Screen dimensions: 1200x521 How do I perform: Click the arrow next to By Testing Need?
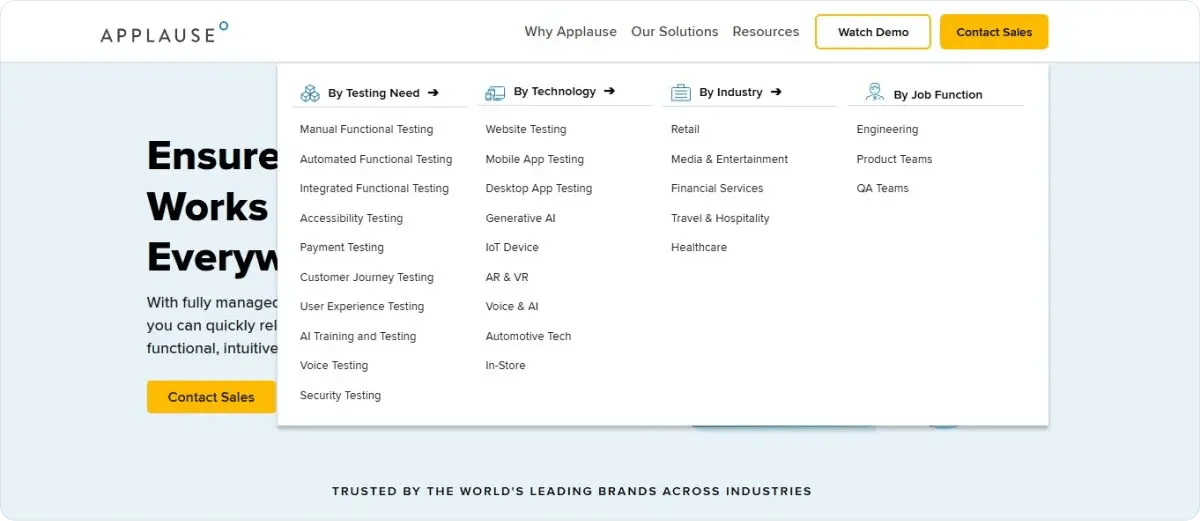[x=433, y=93]
